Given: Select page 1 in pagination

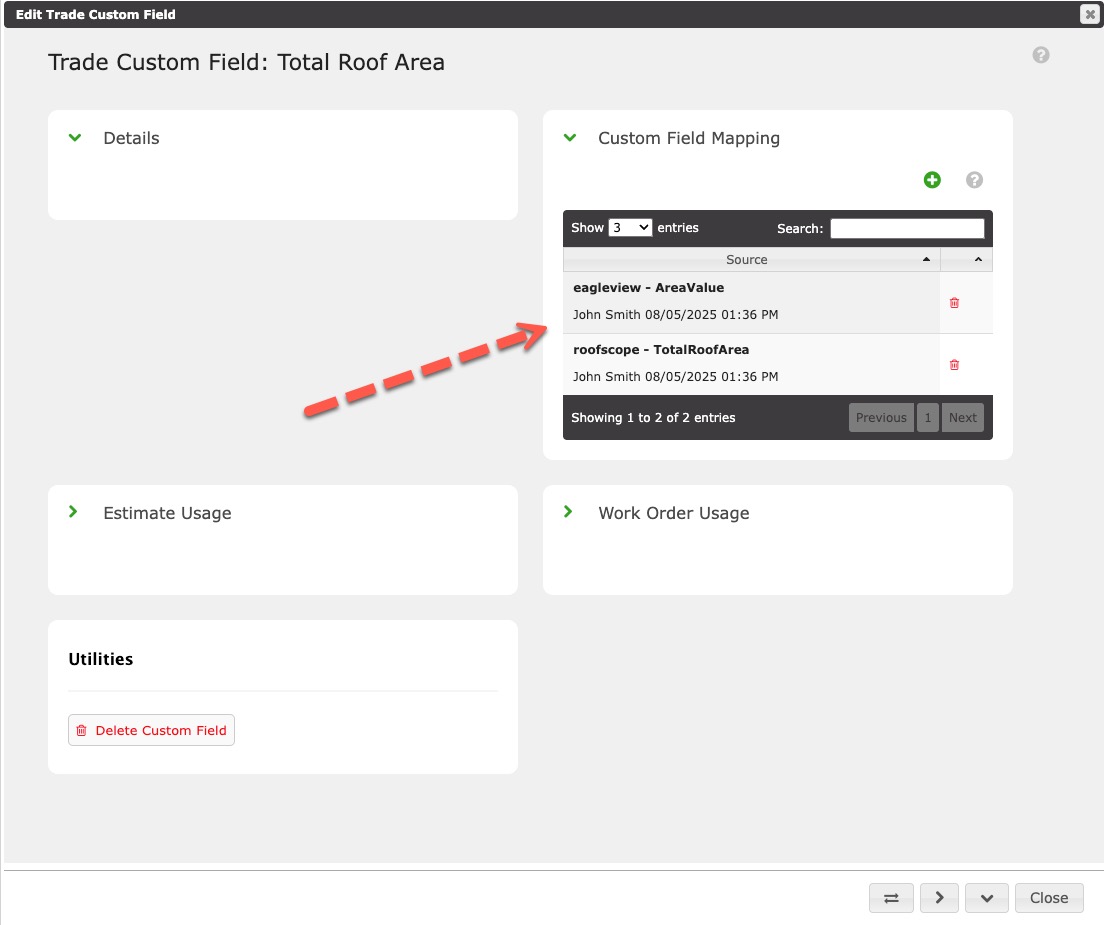Looking at the screenshot, I should pos(928,417).
